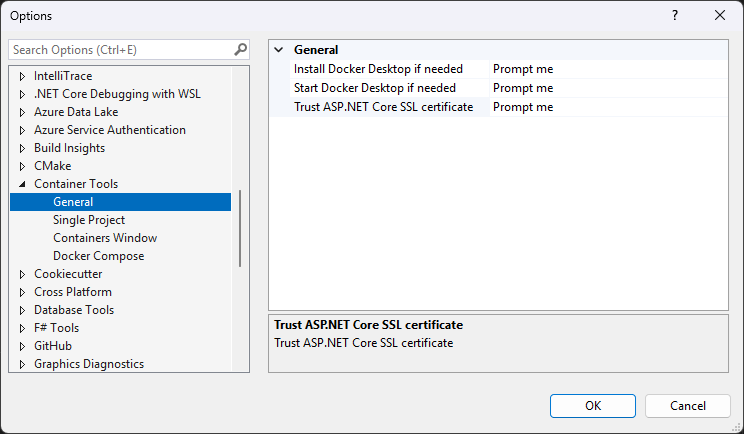Expand the IntelliTrace node arrow
The image size is (744, 434).
[22, 76]
